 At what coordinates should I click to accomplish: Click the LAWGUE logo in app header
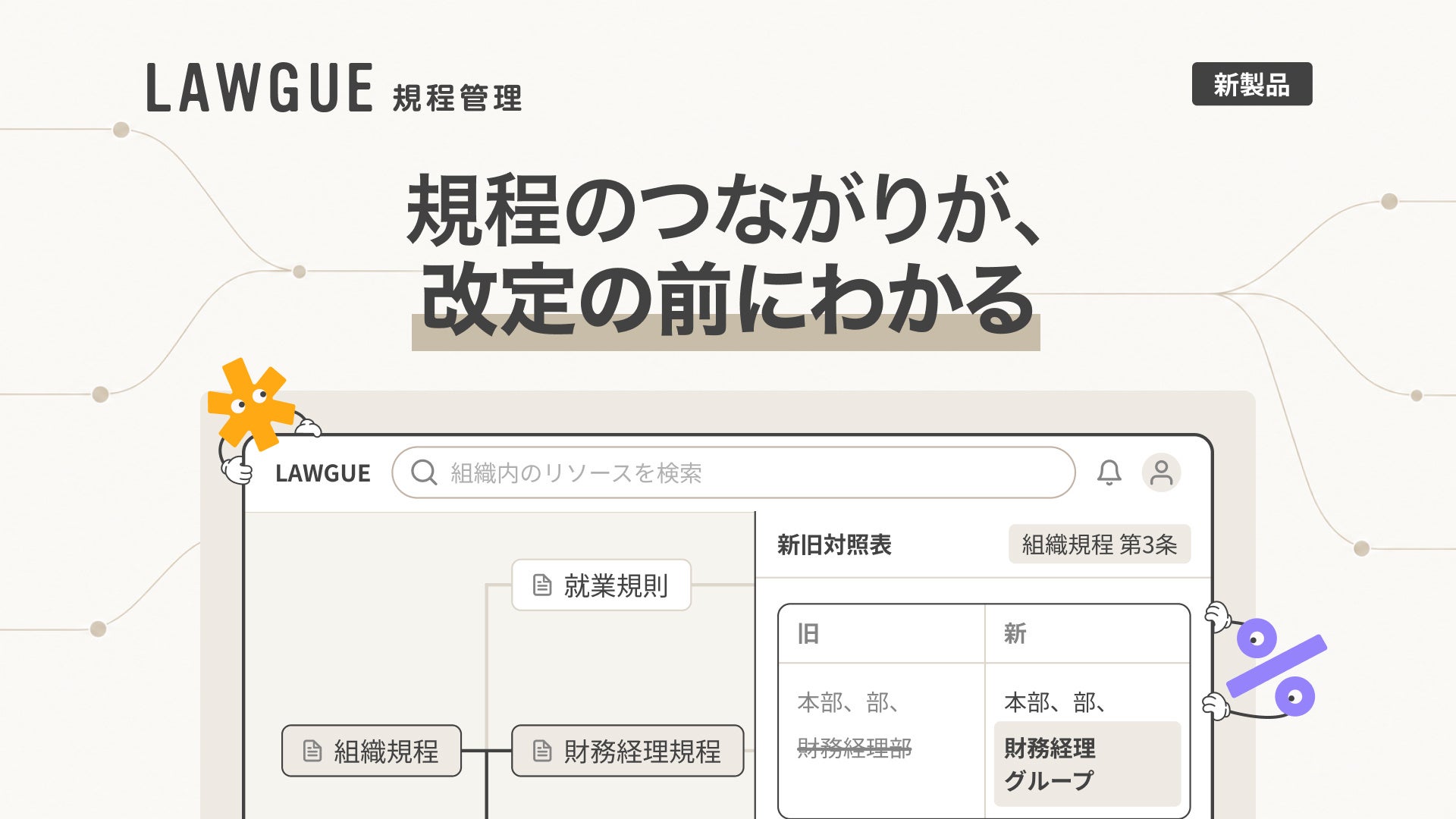tap(323, 473)
